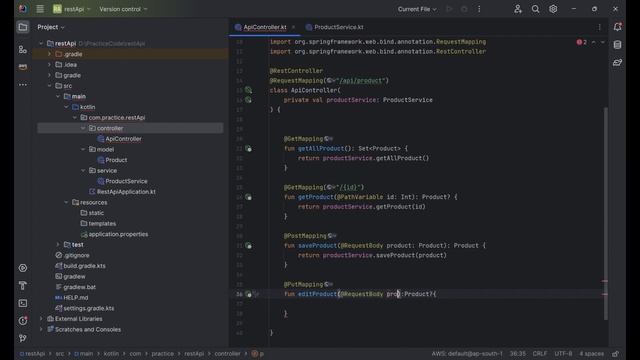Click the gutter icon beside getAllProduct
Image resolution: width=640 pixels, height=360 pixels.
click(x=249, y=149)
